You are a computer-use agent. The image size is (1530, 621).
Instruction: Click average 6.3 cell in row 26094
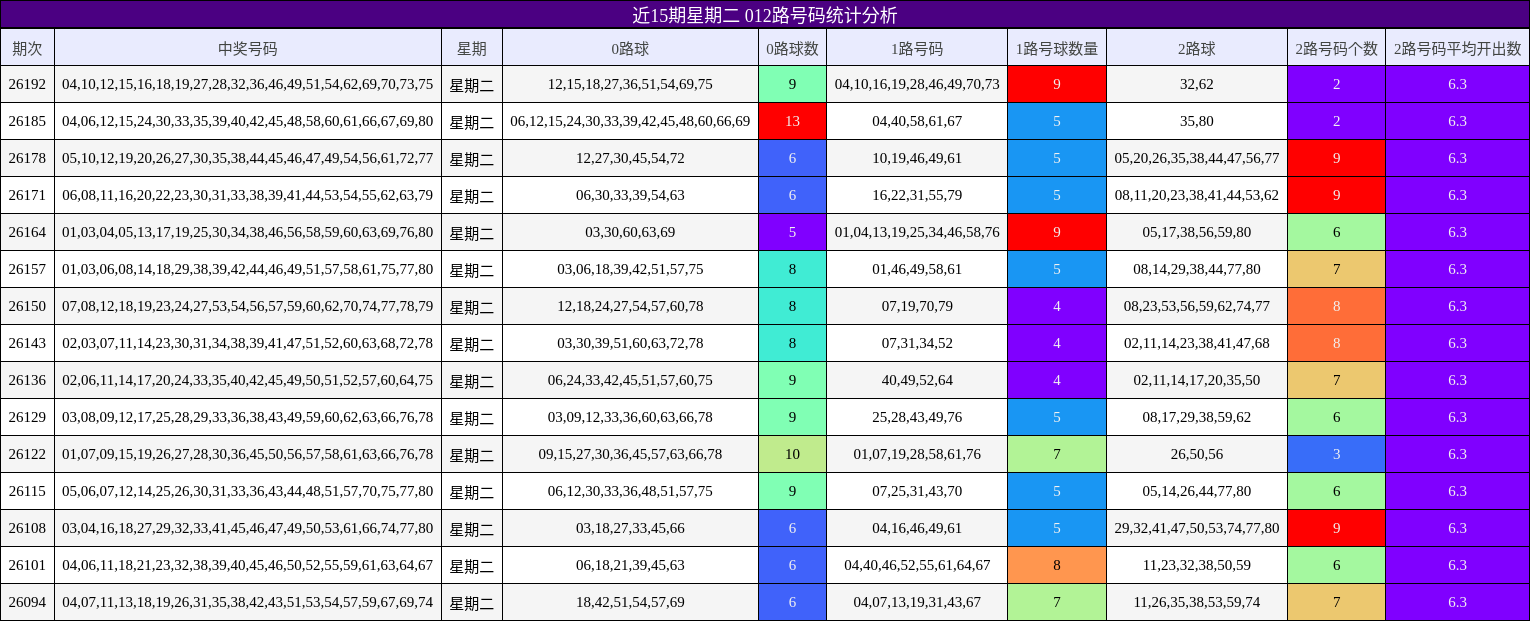tap(1457, 602)
